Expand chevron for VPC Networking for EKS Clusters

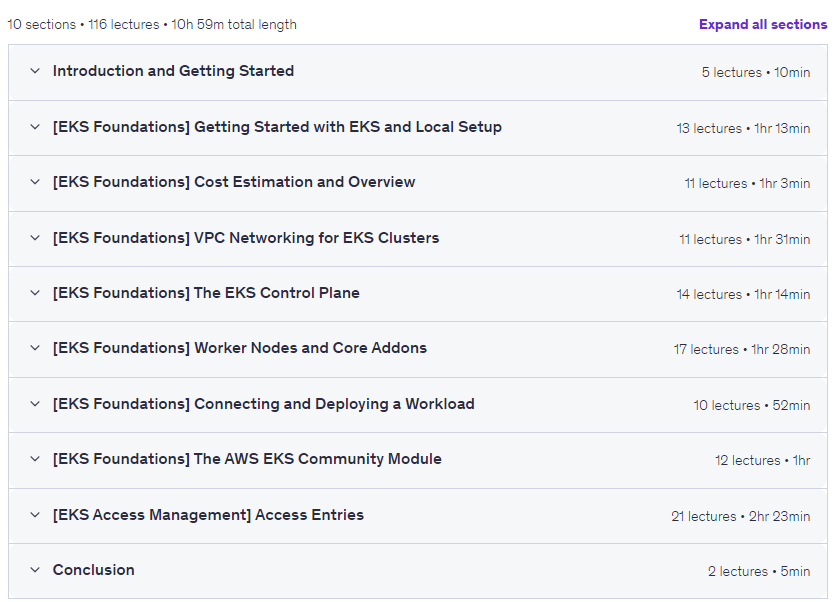pyautogui.click(x=35, y=238)
